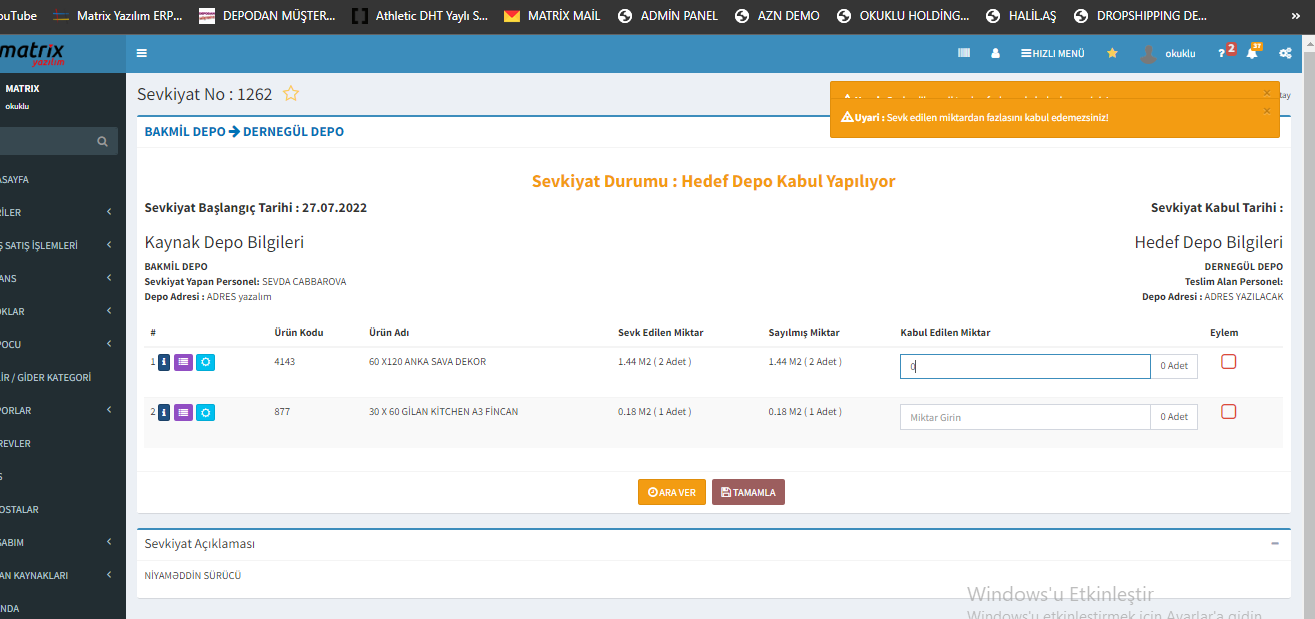Open the notifications bell icon
Viewport: 1315px width, 619px height.
[x=1252, y=53]
